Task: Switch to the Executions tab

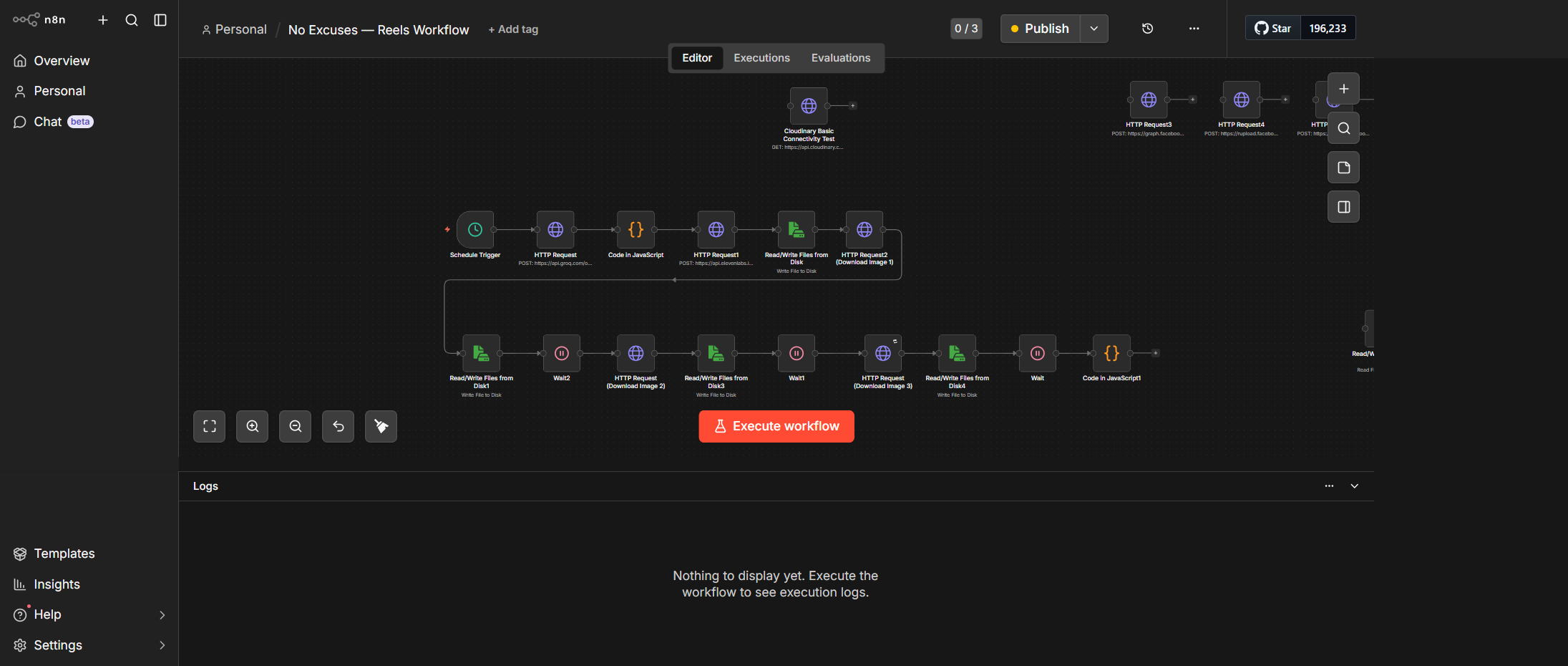Action: pyautogui.click(x=761, y=58)
